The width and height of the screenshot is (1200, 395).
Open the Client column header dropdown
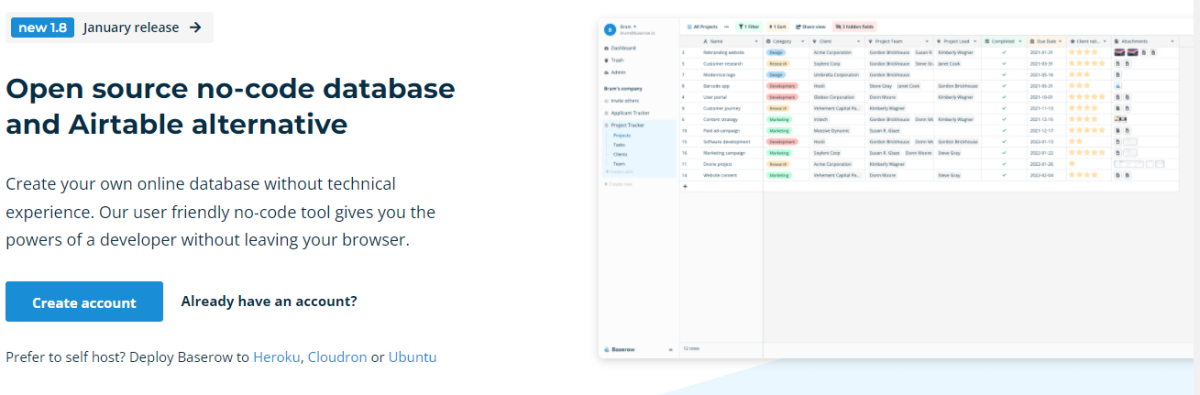tap(859, 41)
